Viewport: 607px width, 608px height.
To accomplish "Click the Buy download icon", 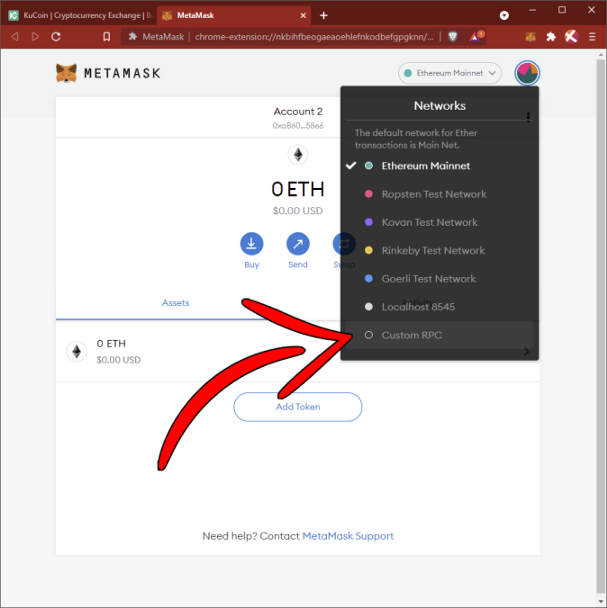I will [251, 244].
